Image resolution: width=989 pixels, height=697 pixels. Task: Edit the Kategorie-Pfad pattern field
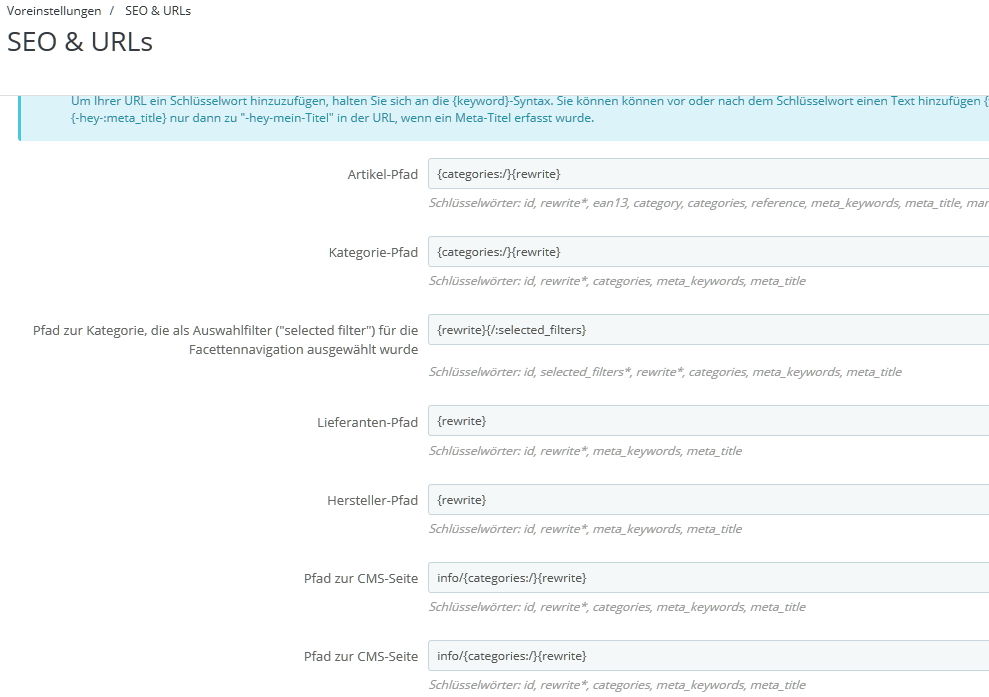tap(600, 251)
